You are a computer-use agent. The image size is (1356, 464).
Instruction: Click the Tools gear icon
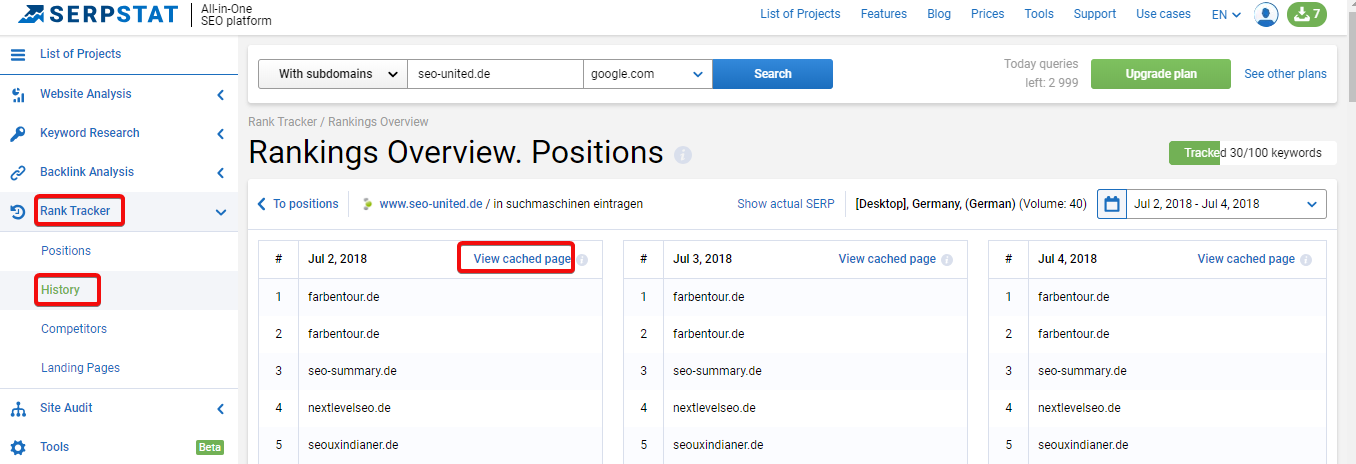click(x=18, y=447)
